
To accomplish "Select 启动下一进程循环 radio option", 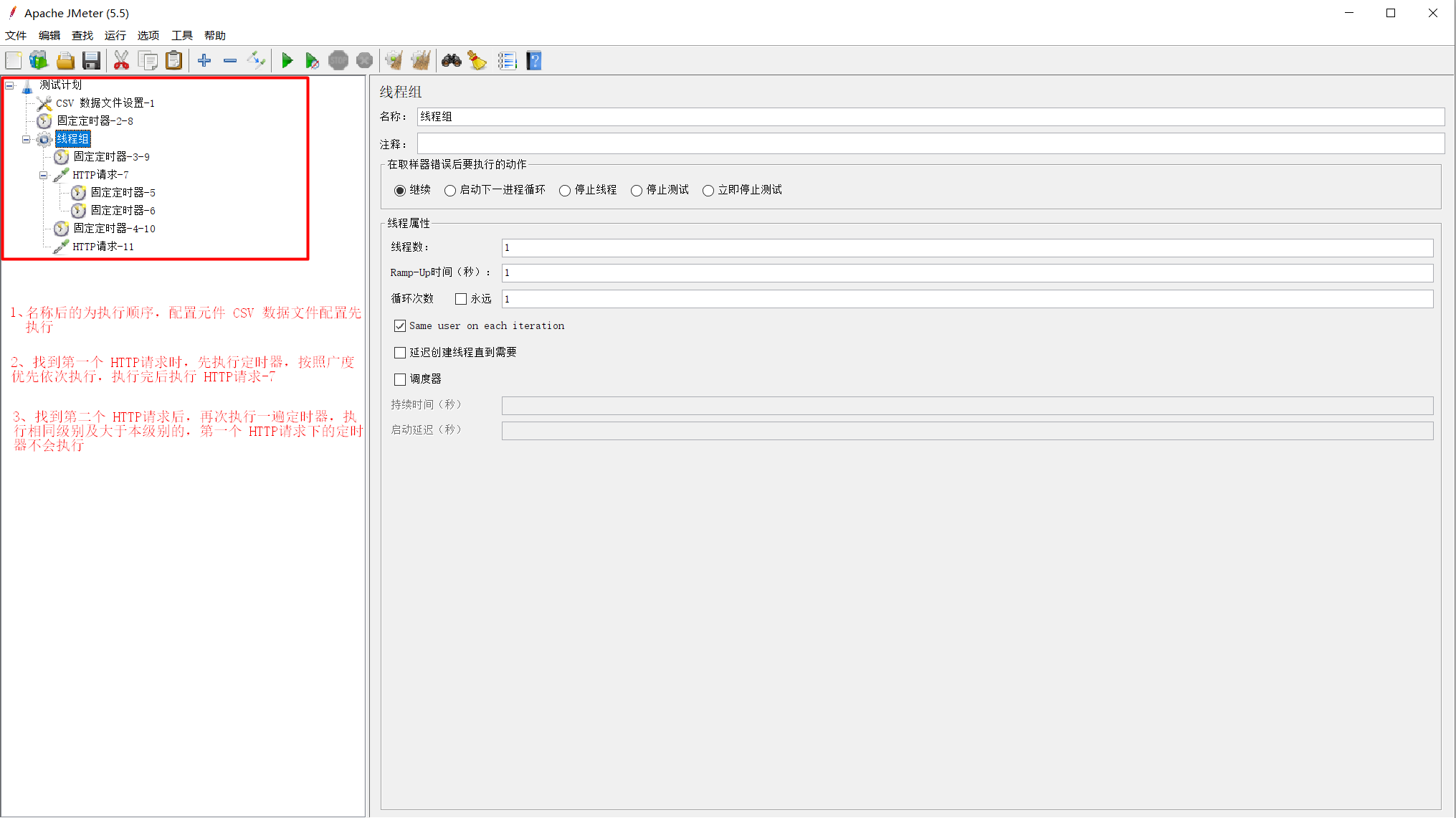I will pos(450,191).
